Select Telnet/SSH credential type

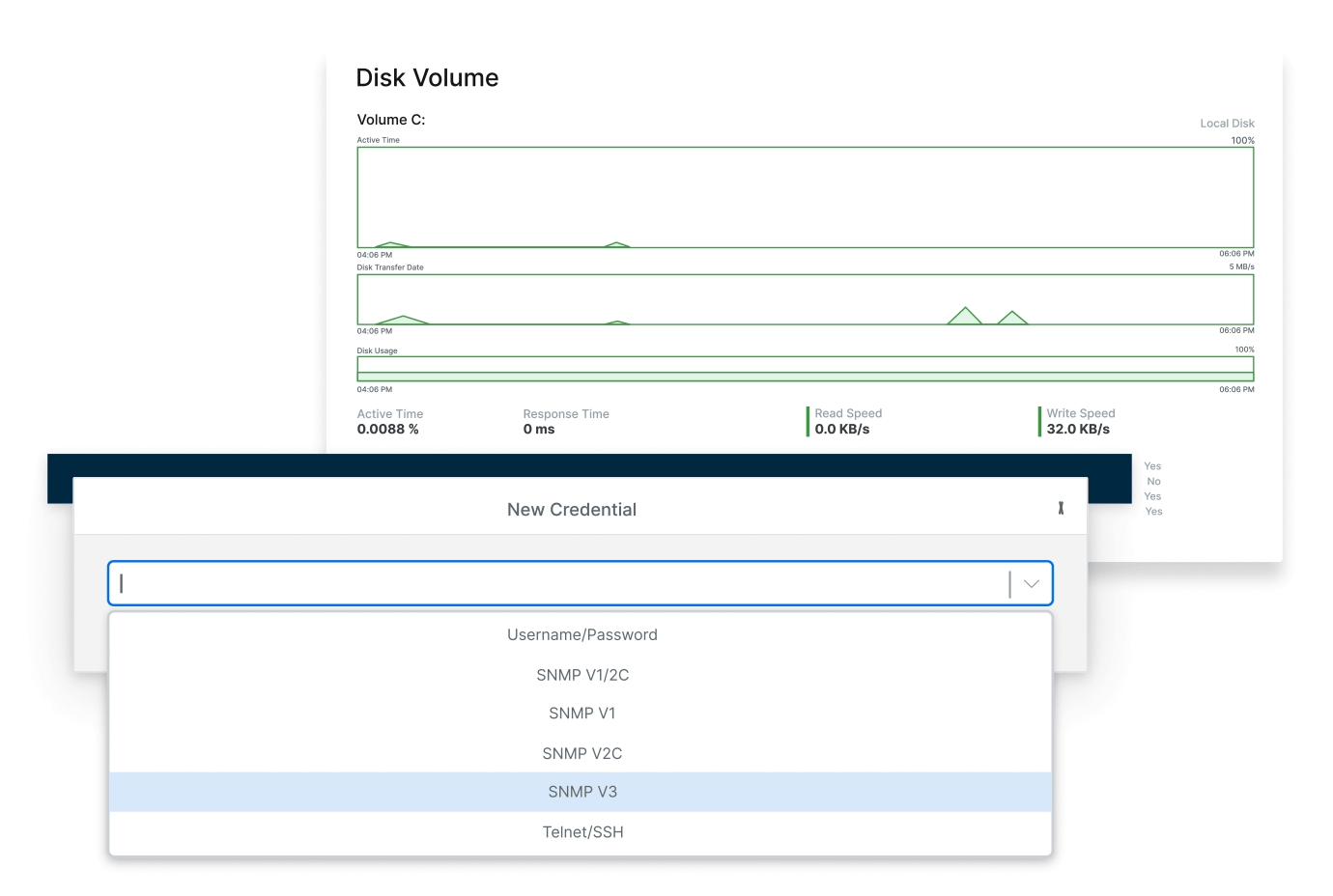click(581, 832)
